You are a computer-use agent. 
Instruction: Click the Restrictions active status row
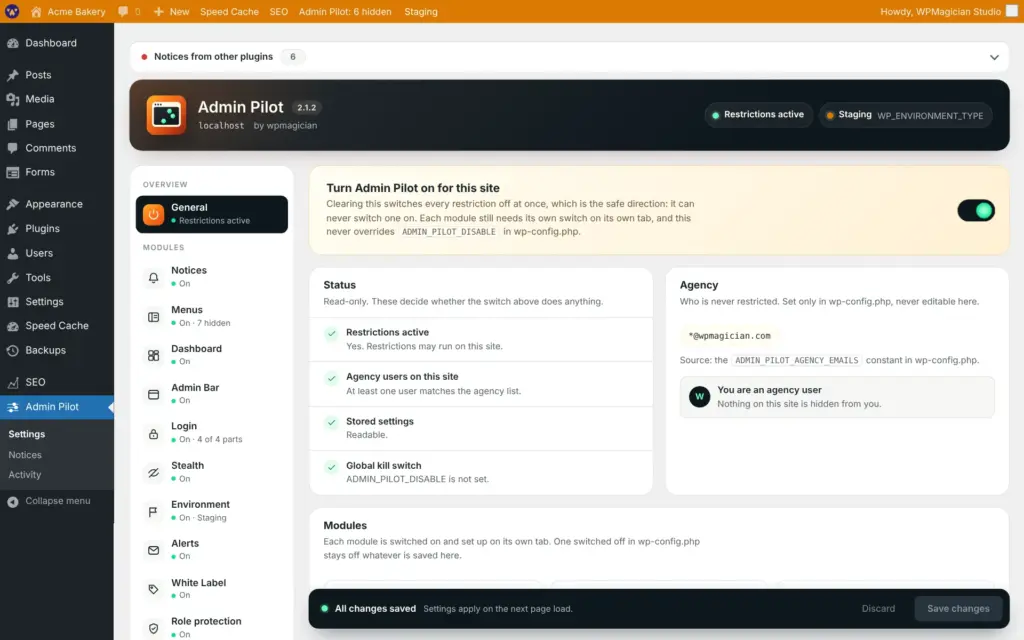481,340
